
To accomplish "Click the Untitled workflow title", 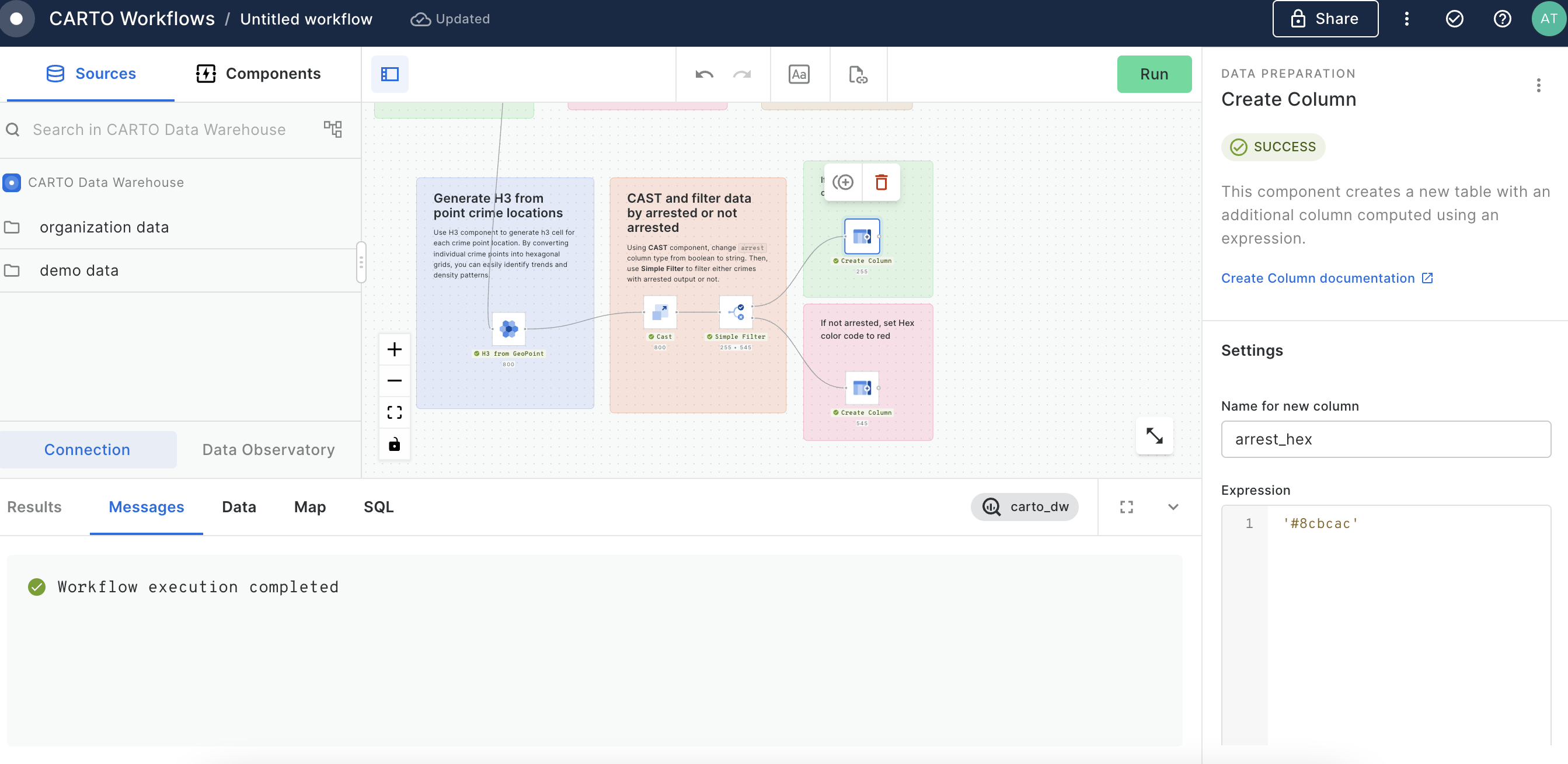I will coord(306,19).
